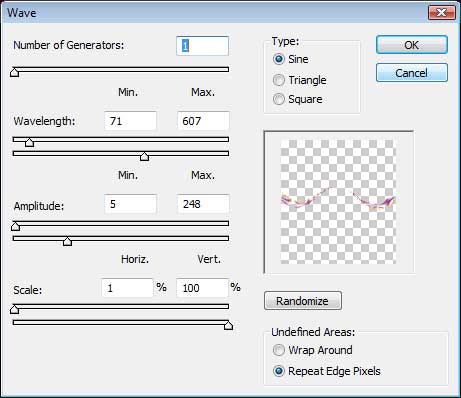461x398 pixels.
Task: Click the Scale label
Action: [28, 290]
